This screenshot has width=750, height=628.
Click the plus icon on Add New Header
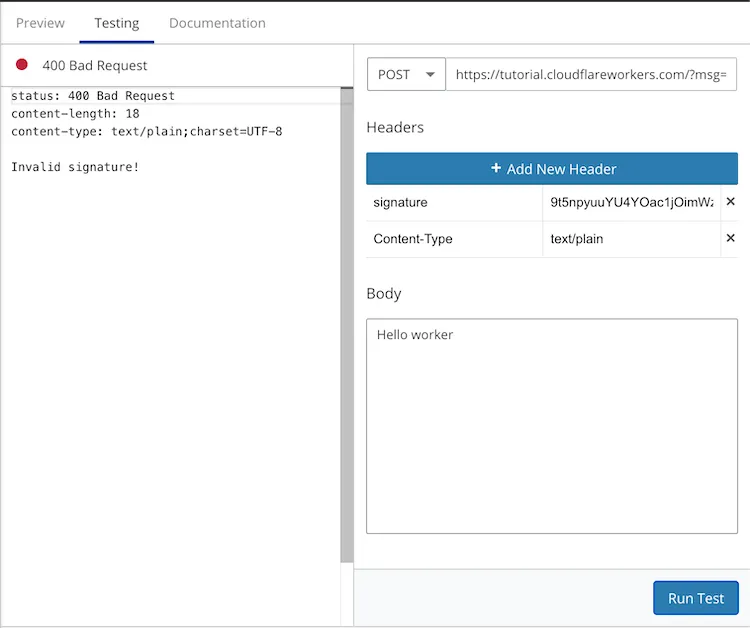click(x=496, y=169)
